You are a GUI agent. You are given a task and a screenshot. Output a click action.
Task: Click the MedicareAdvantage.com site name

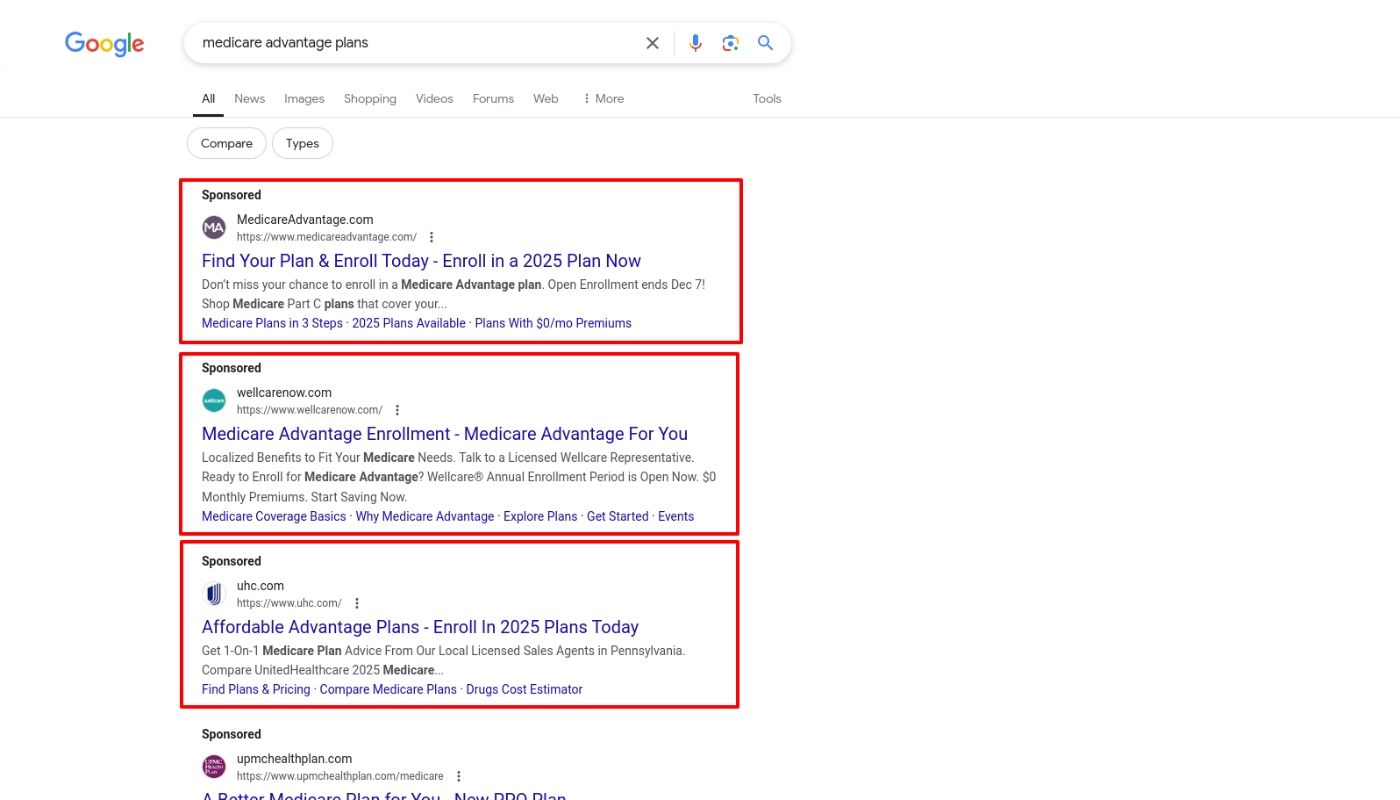(x=305, y=219)
